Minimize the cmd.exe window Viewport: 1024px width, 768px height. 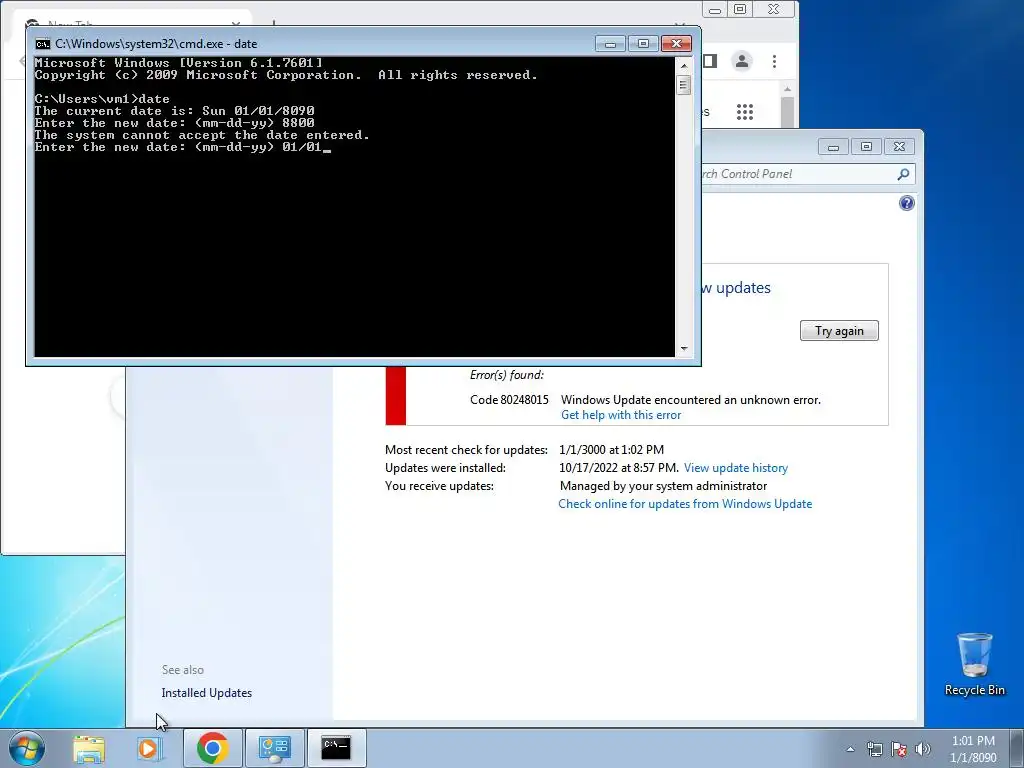[x=611, y=44]
